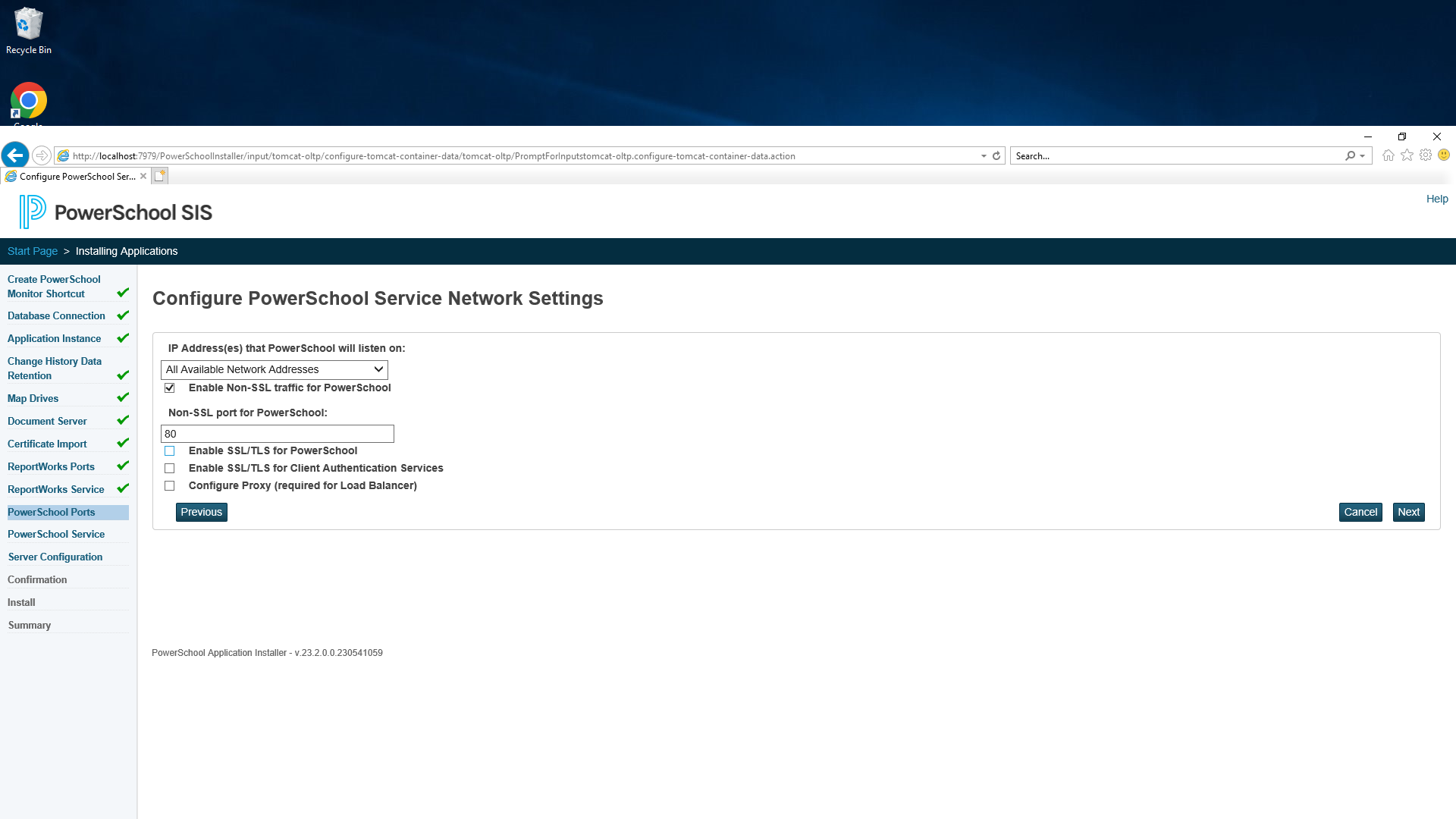
Task: Click the green check beside ReportWorks Ports
Action: click(123, 466)
